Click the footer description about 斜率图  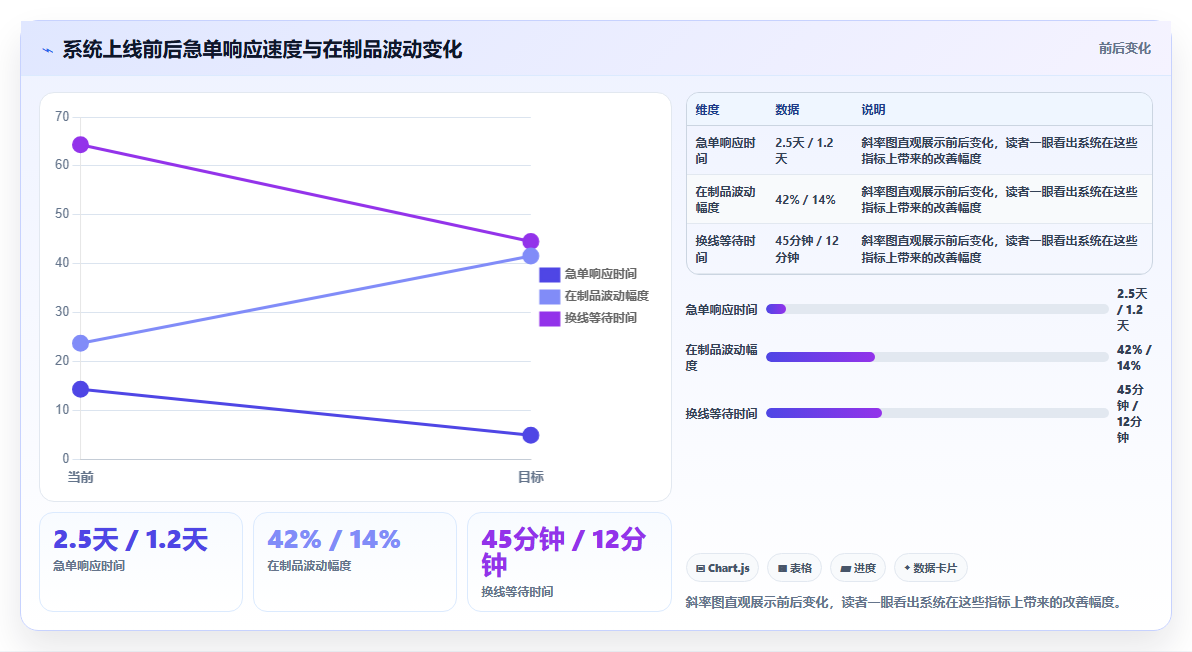click(905, 602)
